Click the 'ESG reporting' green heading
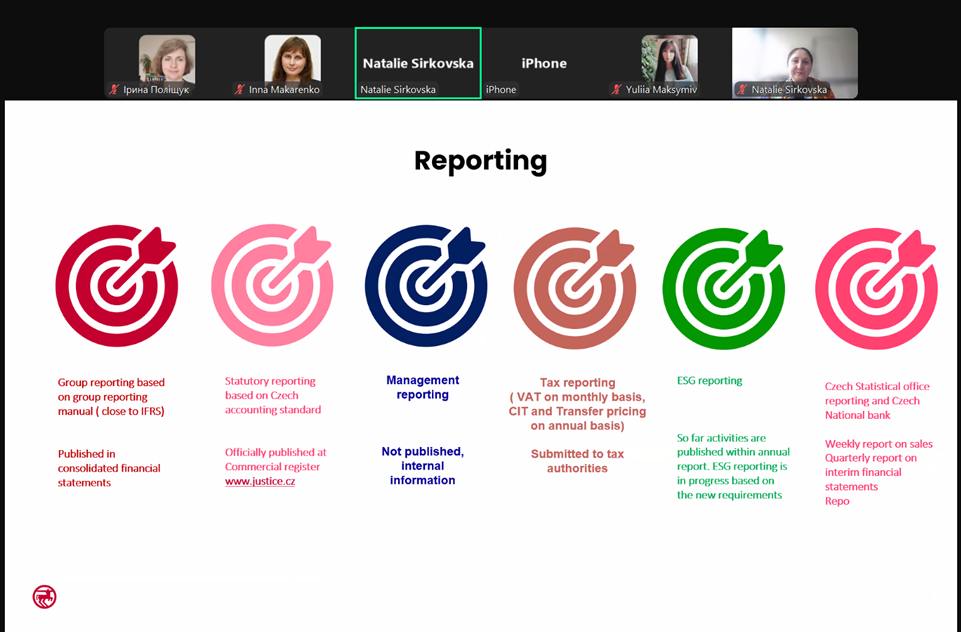Viewport: 961px width, 632px height. (x=709, y=381)
